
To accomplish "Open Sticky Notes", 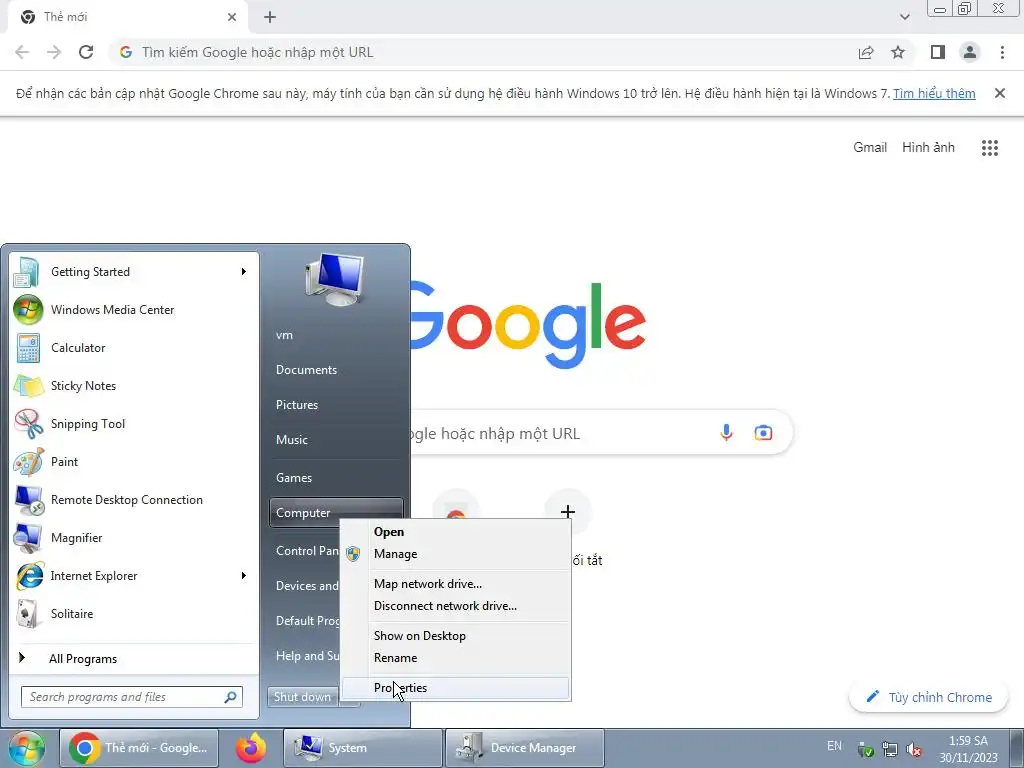I will coord(134,385).
